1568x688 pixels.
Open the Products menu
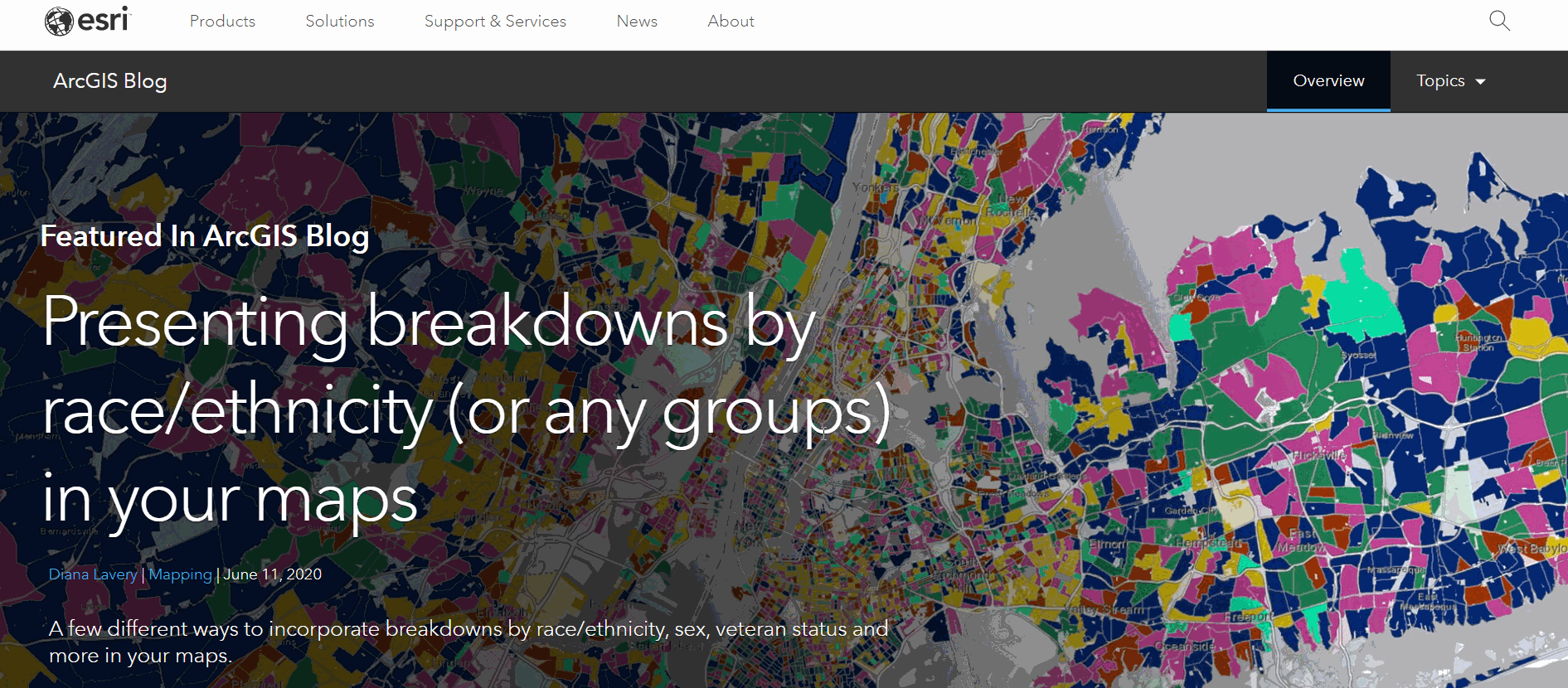click(x=222, y=22)
